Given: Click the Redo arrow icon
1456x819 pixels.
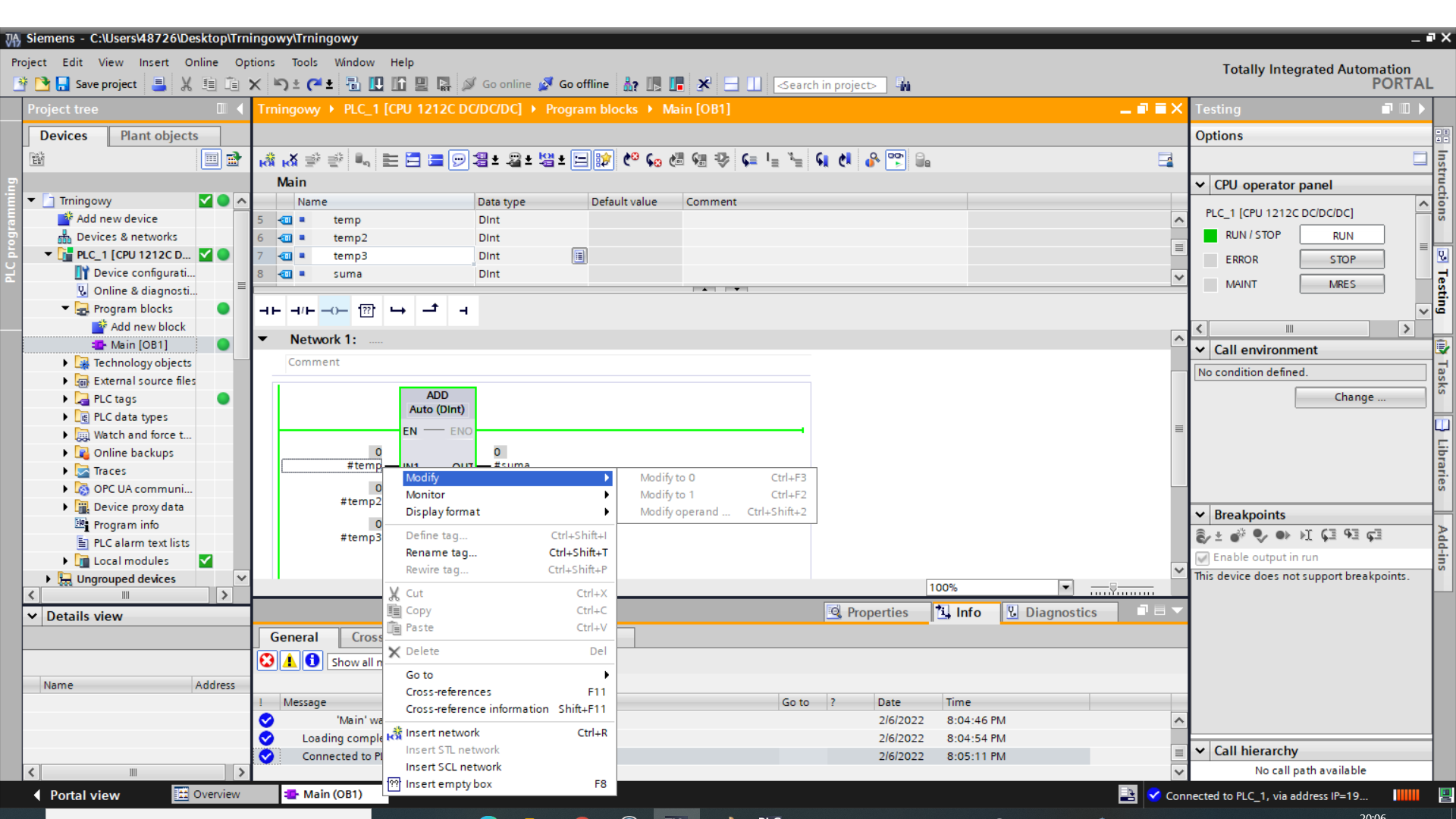Looking at the screenshot, I should click(313, 84).
